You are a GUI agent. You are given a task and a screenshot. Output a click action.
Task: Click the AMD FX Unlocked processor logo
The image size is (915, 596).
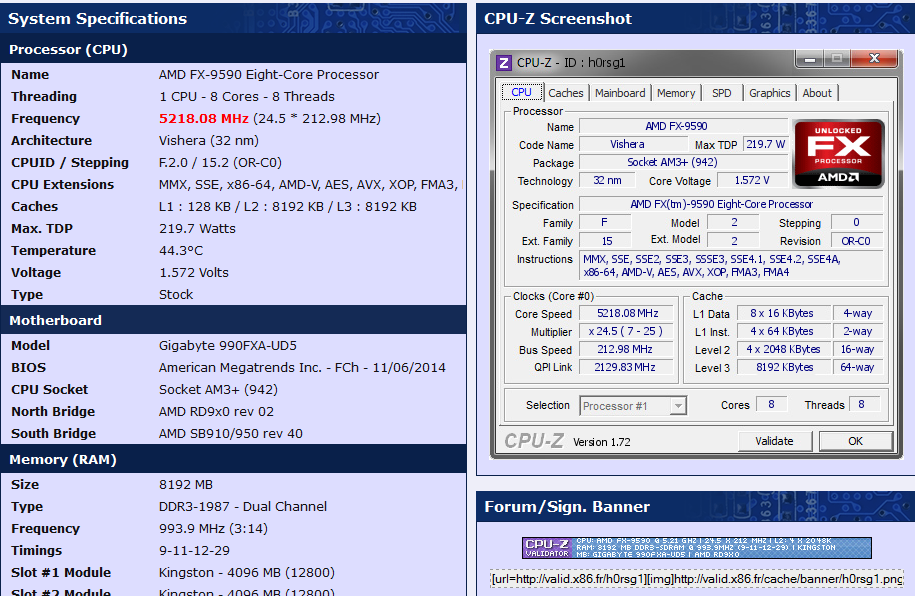pos(839,154)
